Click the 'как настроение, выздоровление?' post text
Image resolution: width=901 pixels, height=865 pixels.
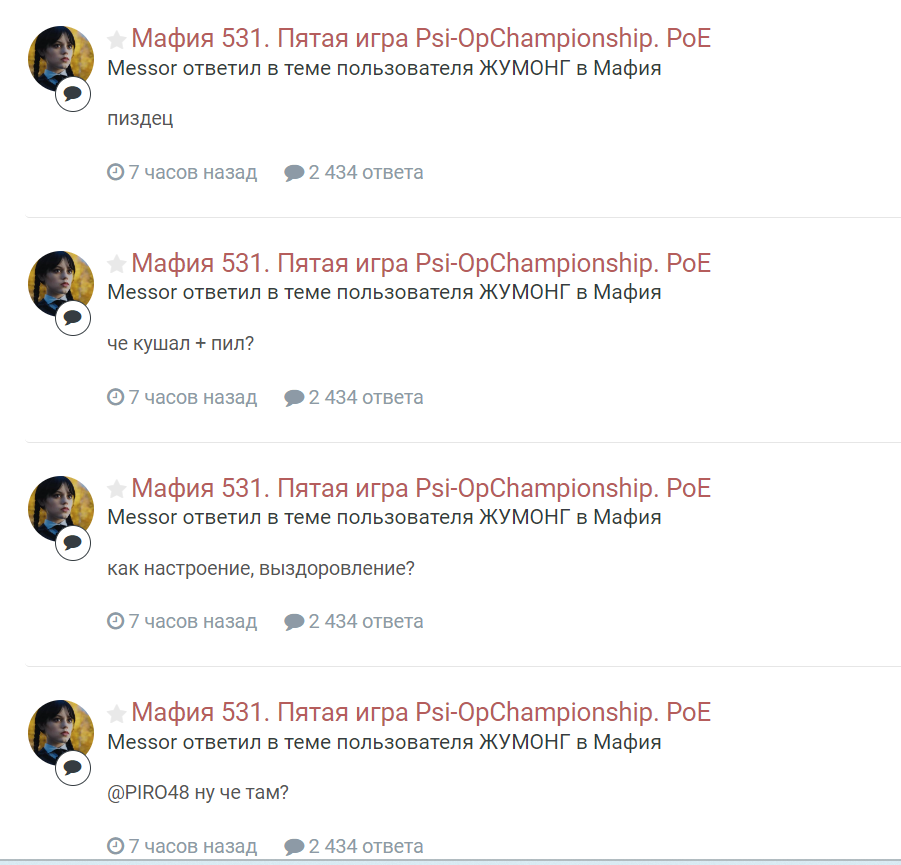coord(261,568)
